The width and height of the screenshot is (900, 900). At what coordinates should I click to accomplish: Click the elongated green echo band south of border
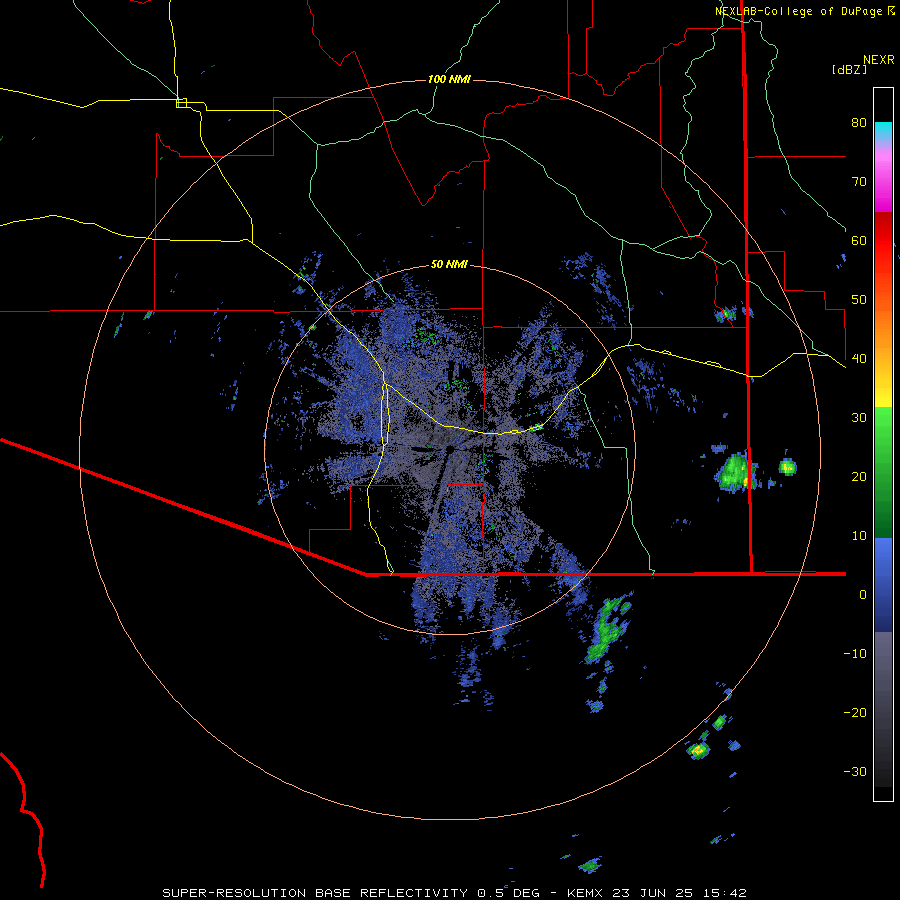(x=608, y=629)
